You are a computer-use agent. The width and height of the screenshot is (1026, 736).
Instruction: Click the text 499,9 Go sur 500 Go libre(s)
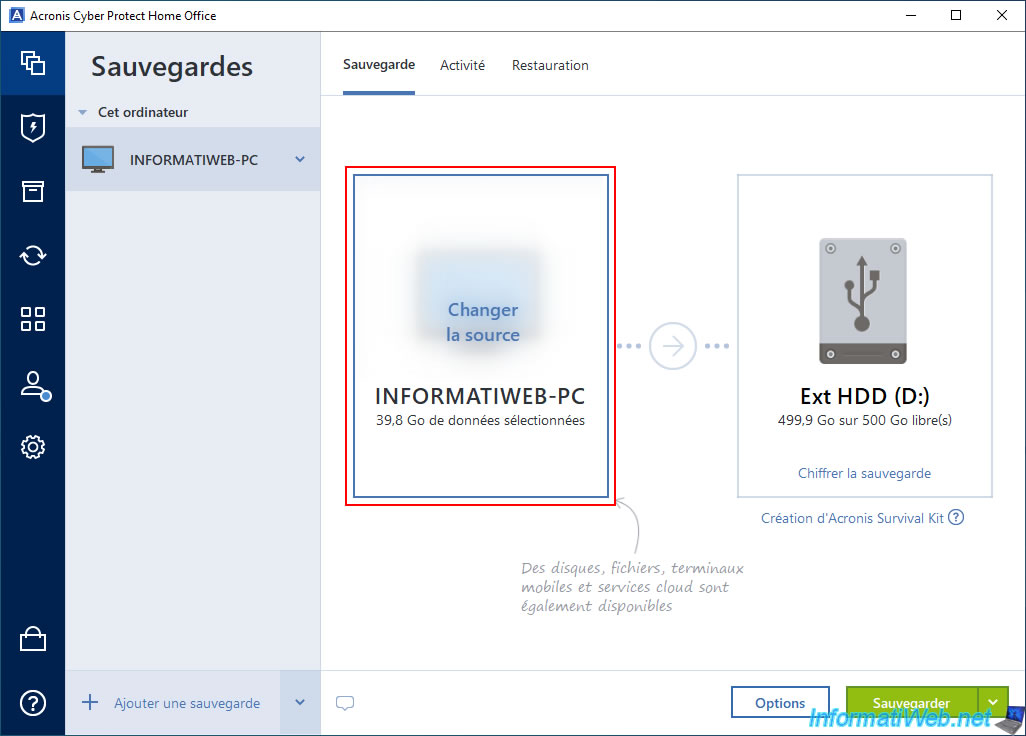(864, 420)
